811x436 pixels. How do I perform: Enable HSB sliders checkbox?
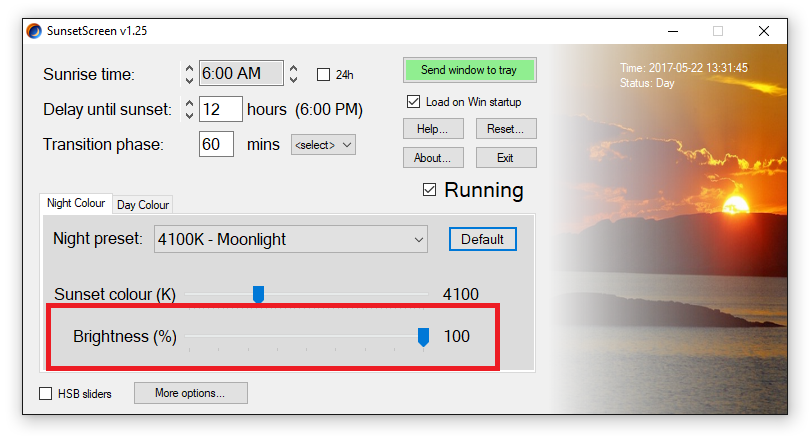point(46,394)
